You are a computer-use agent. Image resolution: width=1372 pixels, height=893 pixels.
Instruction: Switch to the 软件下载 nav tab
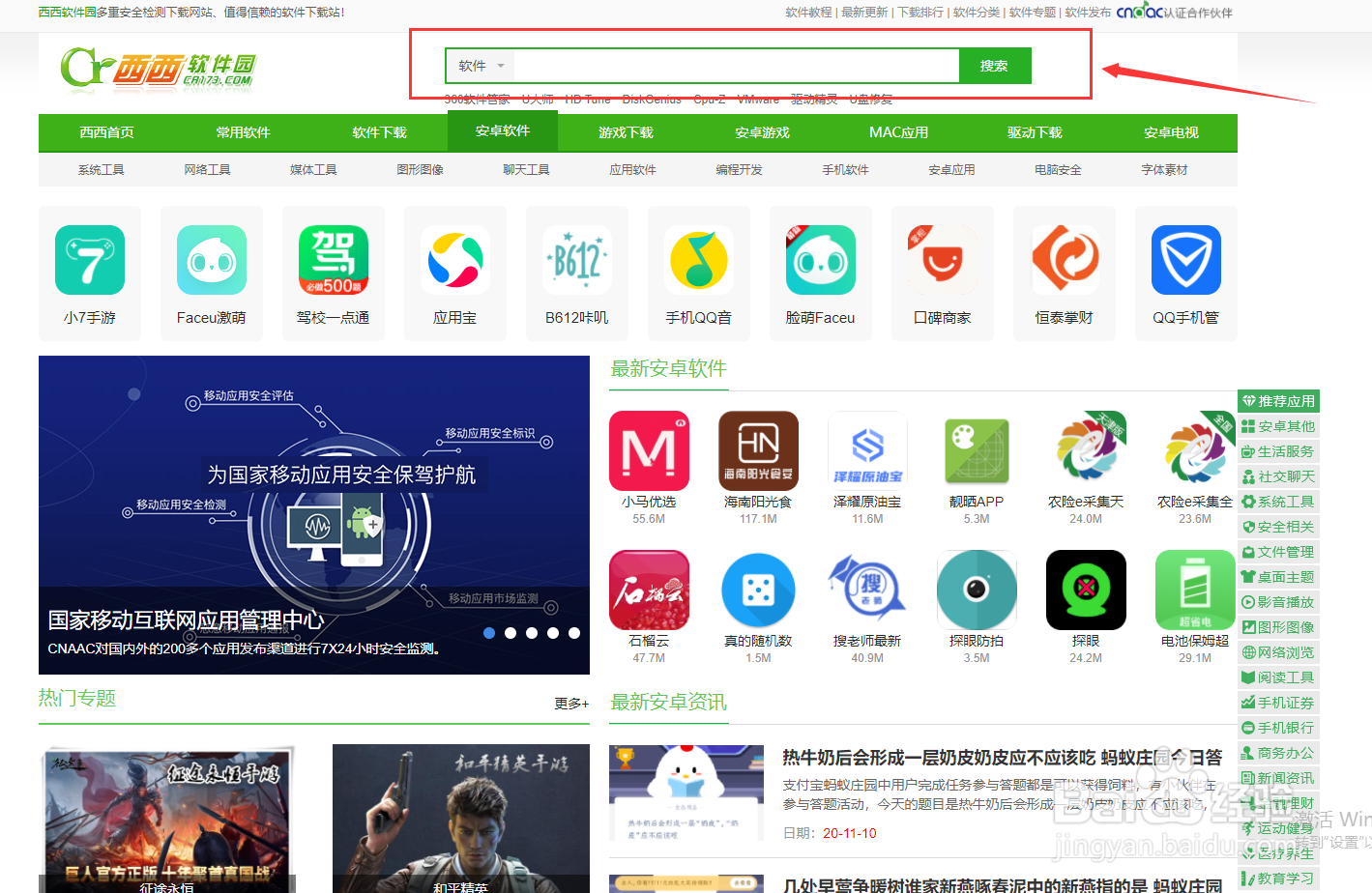click(x=379, y=132)
